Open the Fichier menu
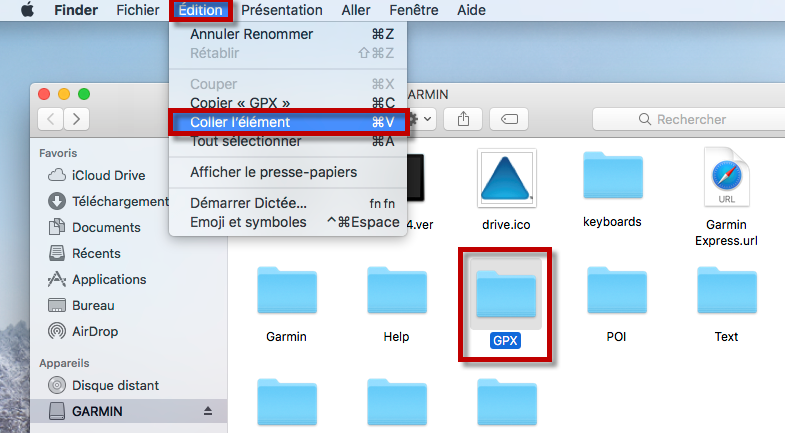 coord(138,10)
